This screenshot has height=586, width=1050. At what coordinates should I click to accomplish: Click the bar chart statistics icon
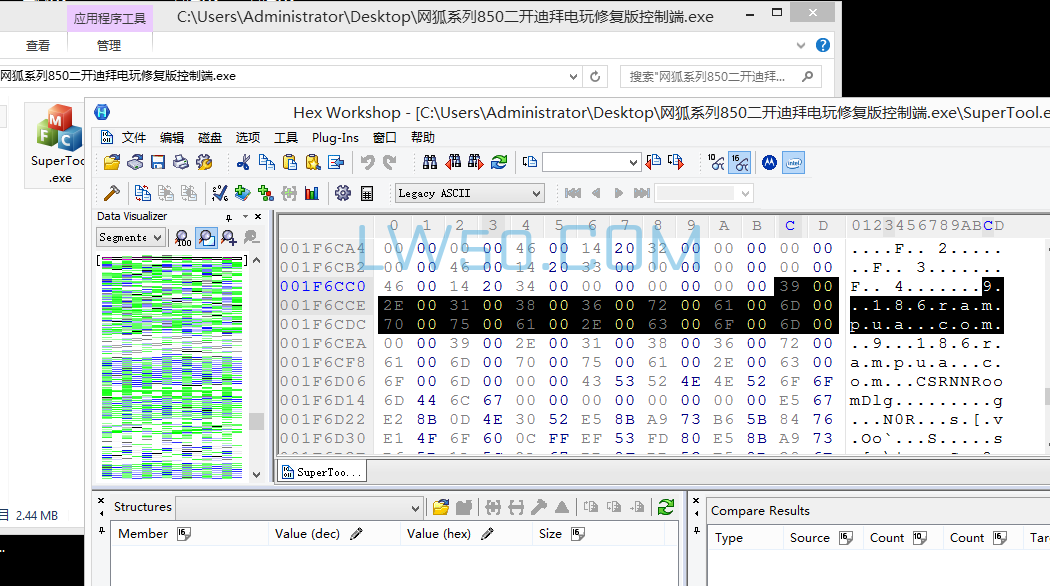312,193
